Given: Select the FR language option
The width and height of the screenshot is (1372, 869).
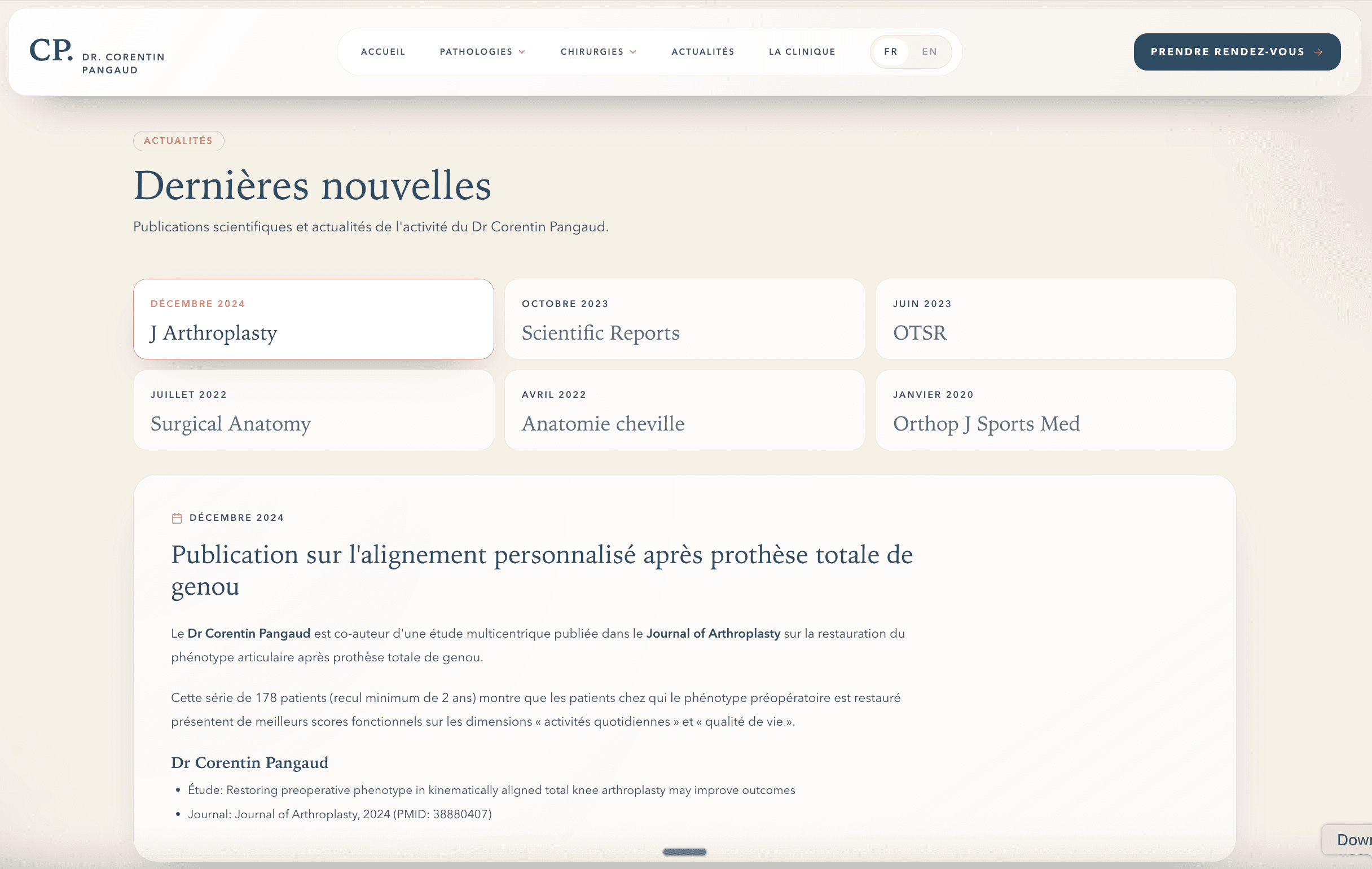Looking at the screenshot, I should [891, 51].
